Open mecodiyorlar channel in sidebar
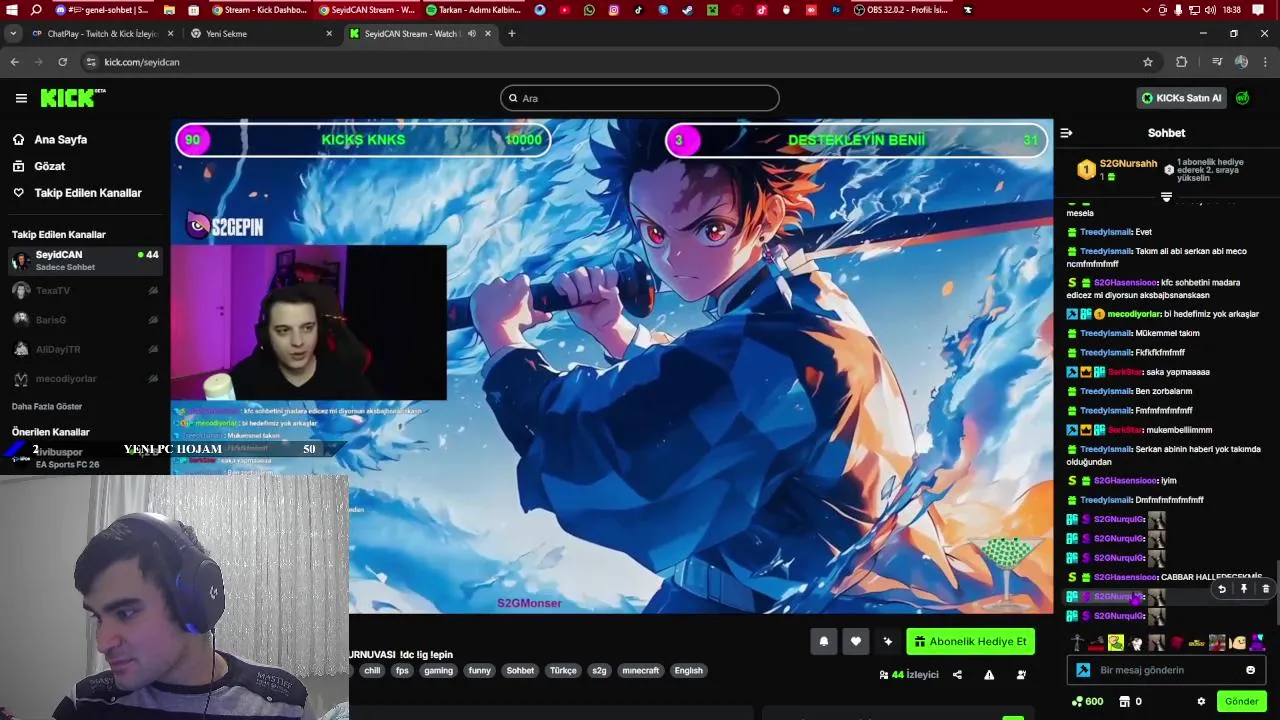This screenshot has height=720, width=1280. click(x=85, y=379)
